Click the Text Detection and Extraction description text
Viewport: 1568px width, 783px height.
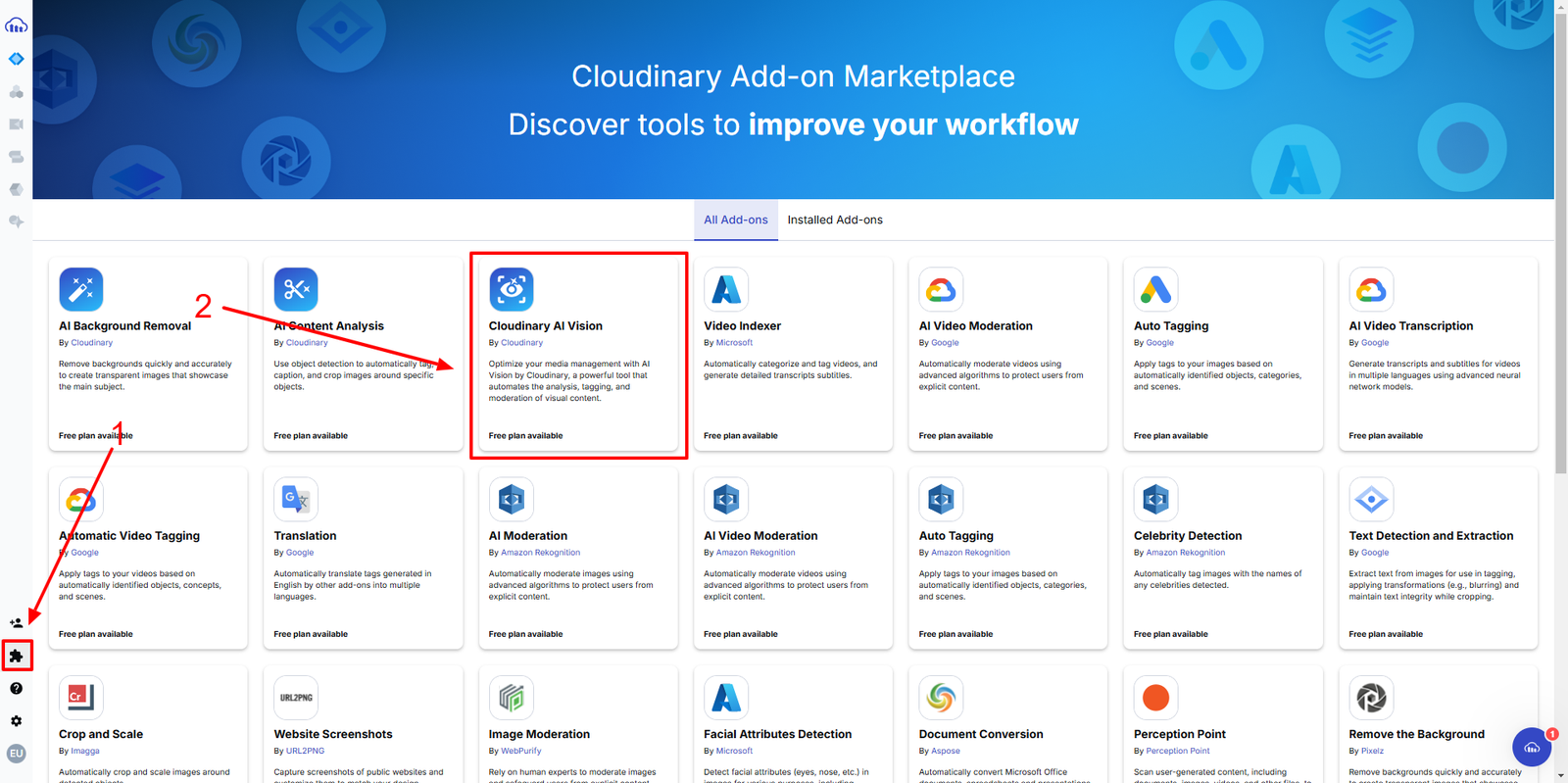(1434, 585)
